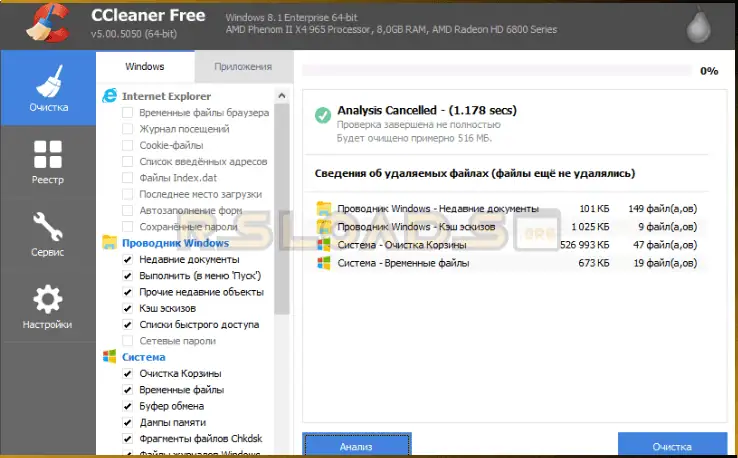Enable Временные файлы браузера checkbox

click(x=127, y=112)
